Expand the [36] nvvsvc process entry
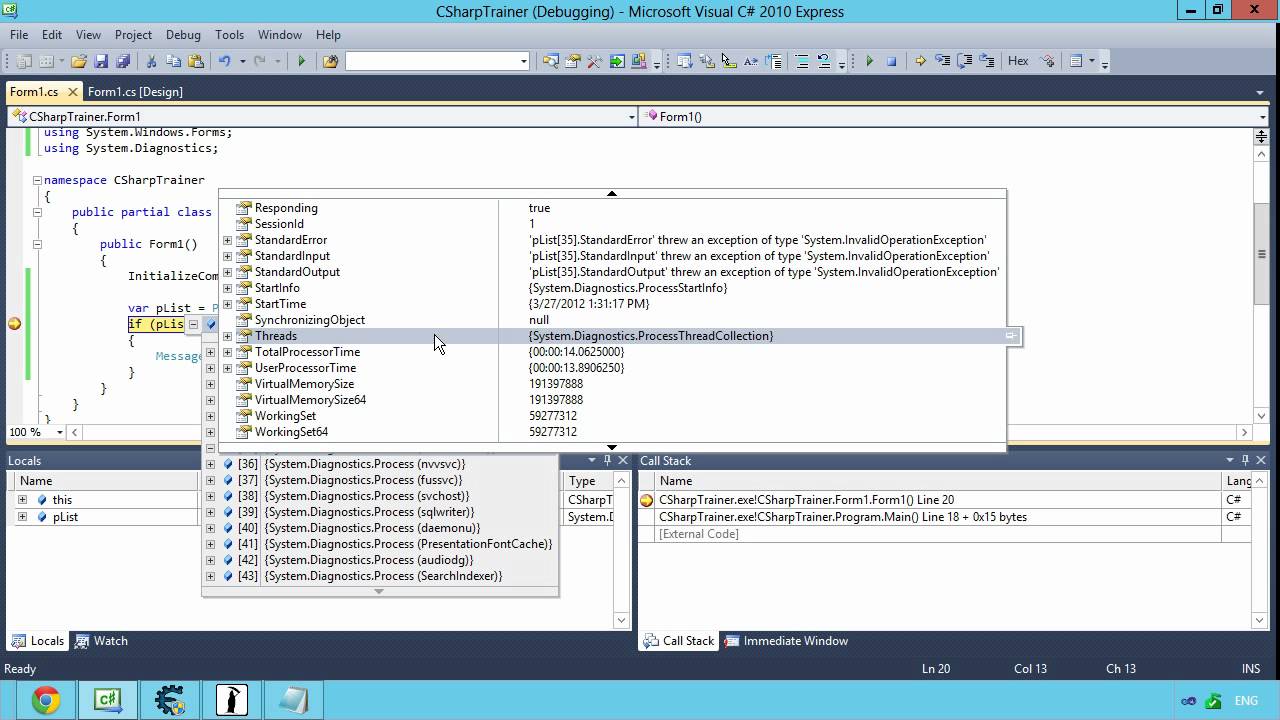Image resolution: width=1280 pixels, height=720 pixels. pyautogui.click(x=210, y=464)
